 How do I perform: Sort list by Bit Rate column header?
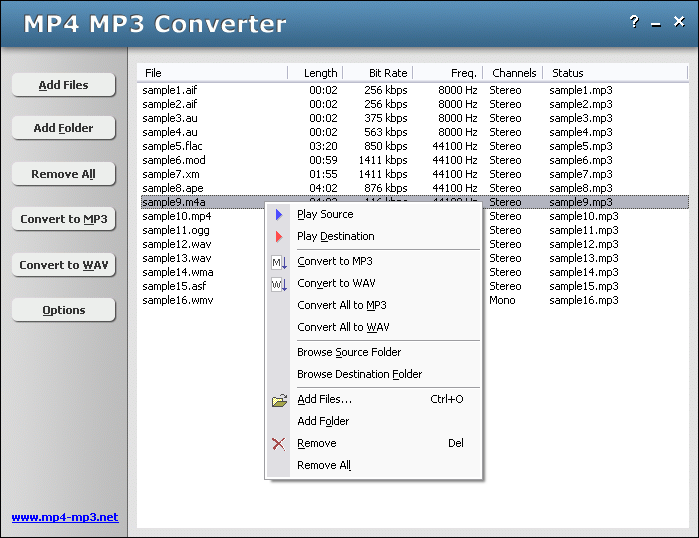point(378,73)
